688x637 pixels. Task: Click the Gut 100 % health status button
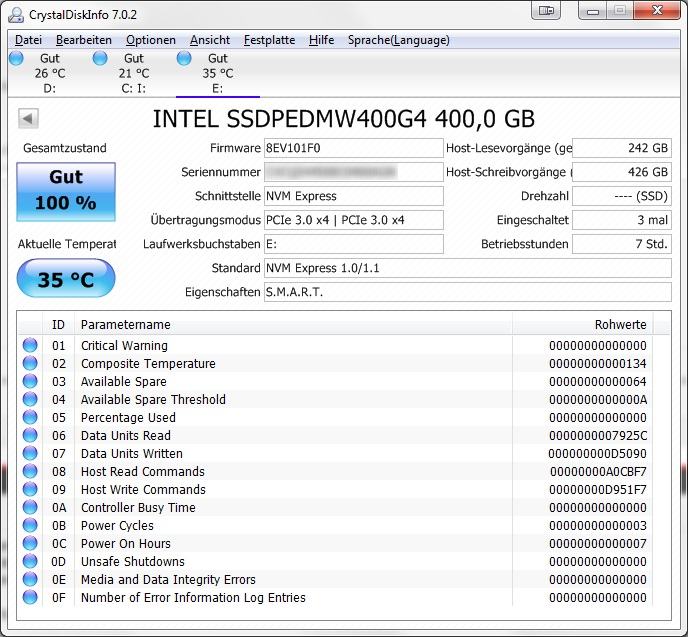pyautogui.click(x=66, y=191)
